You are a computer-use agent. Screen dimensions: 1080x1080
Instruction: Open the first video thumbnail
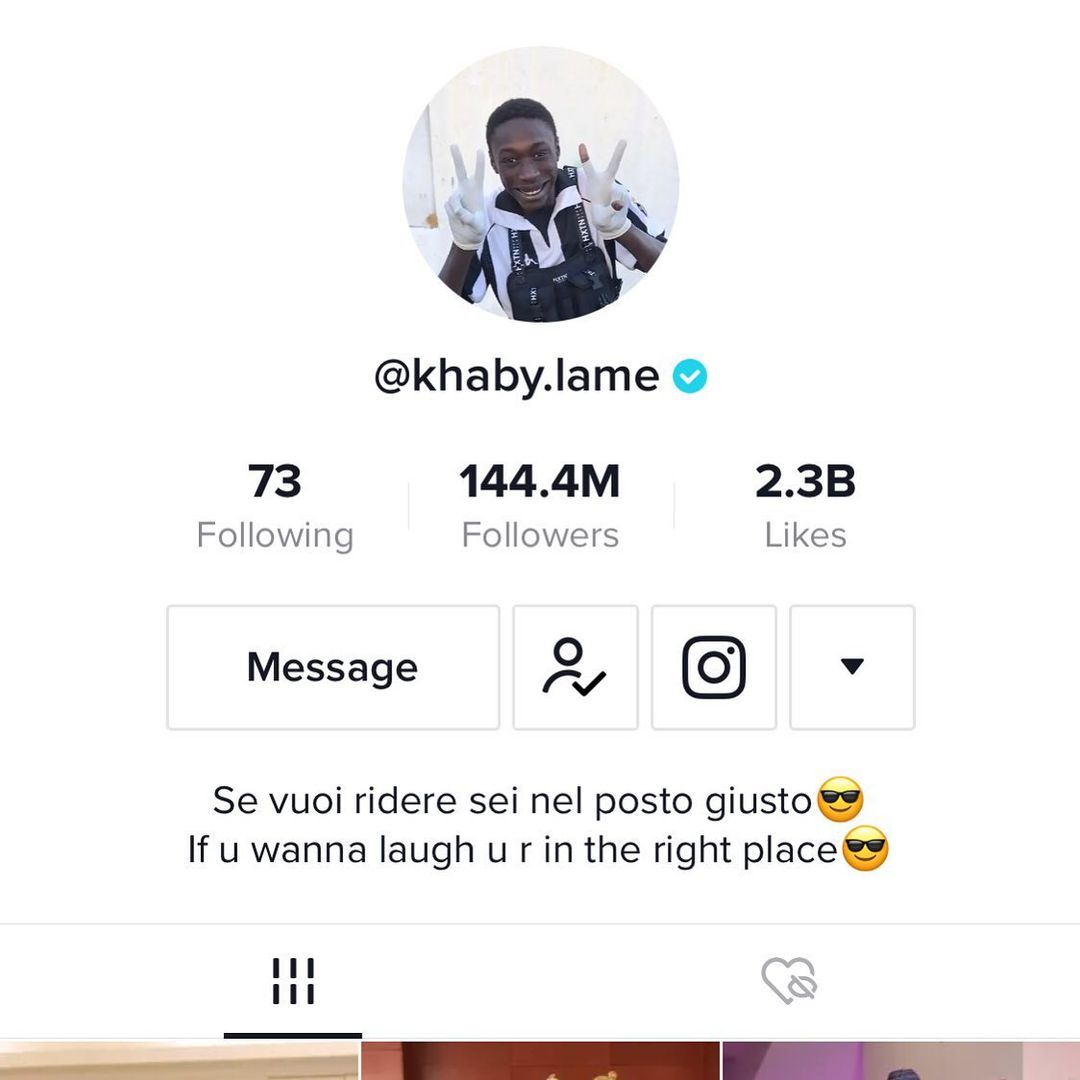pos(179,1061)
